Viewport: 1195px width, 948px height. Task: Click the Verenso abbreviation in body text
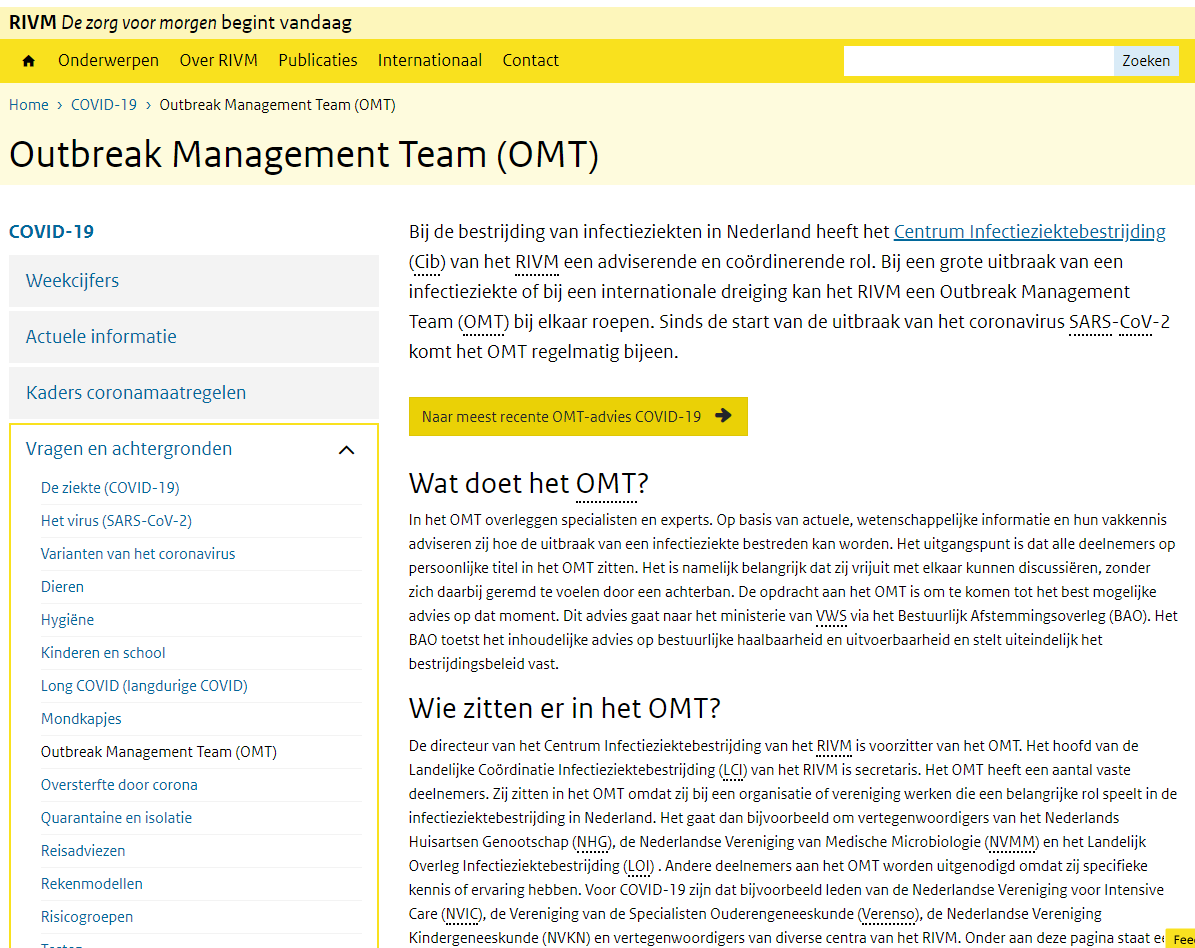888,914
